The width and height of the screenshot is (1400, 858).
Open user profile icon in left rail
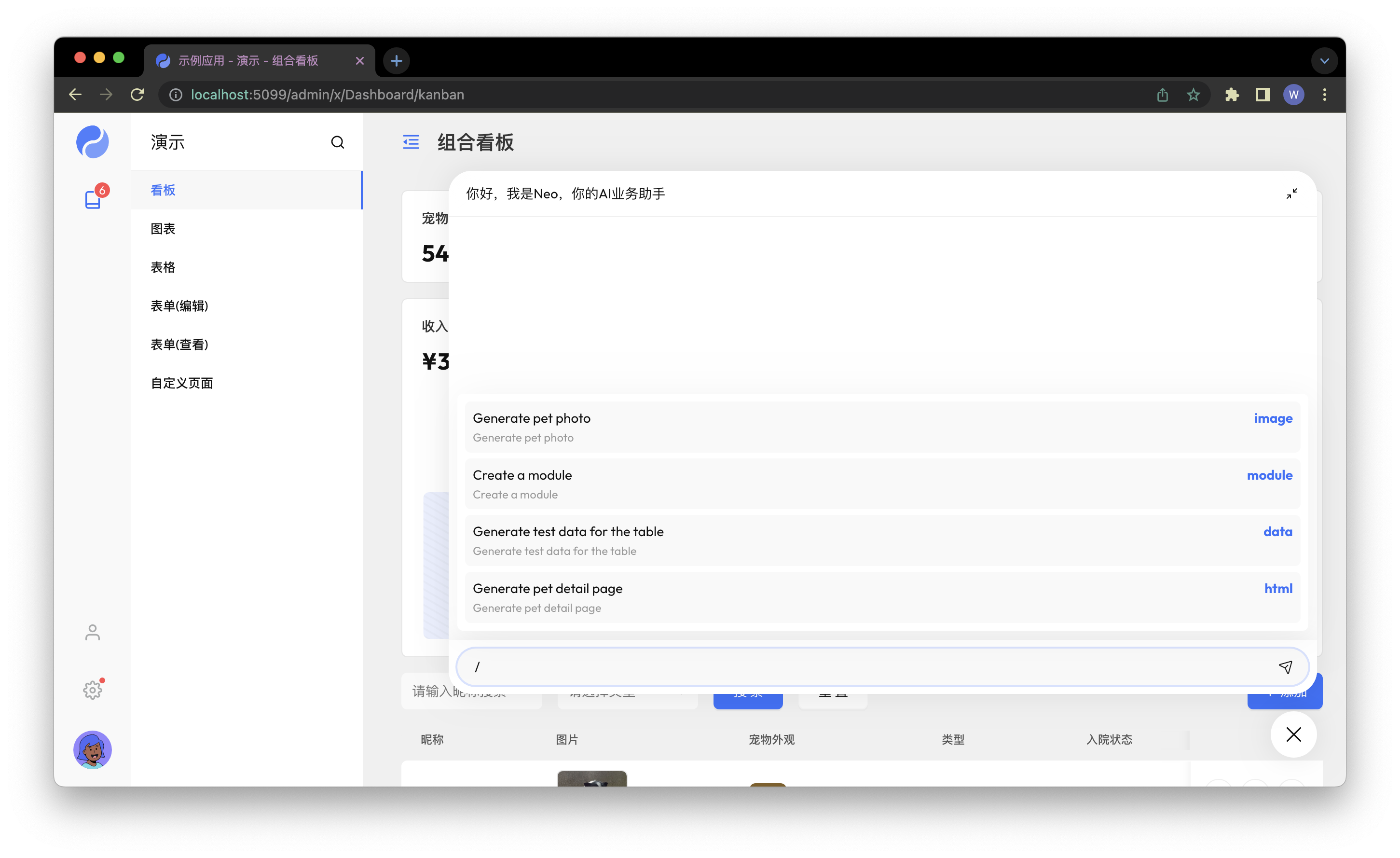point(93,632)
